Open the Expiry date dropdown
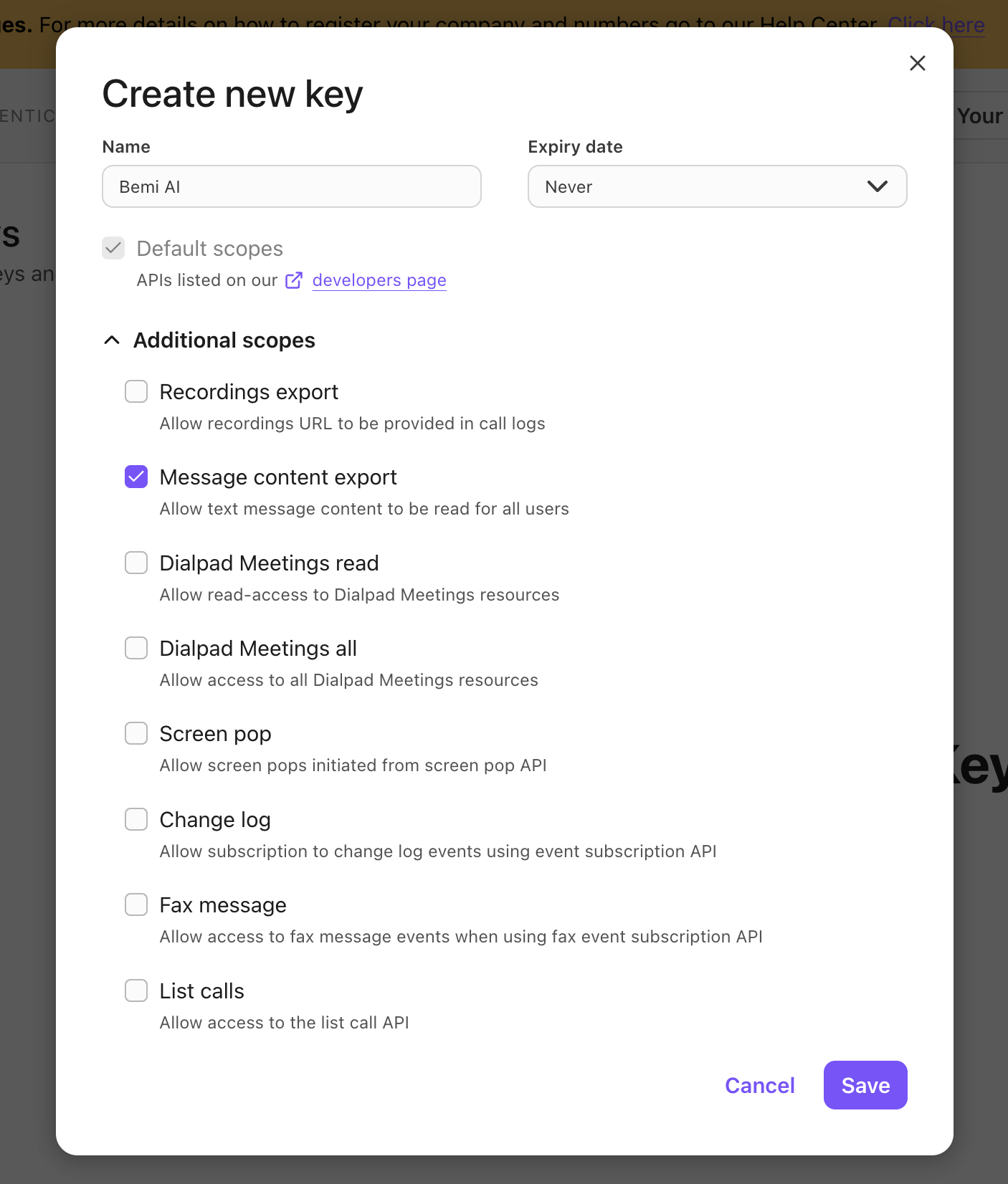1008x1184 pixels. (x=716, y=186)
